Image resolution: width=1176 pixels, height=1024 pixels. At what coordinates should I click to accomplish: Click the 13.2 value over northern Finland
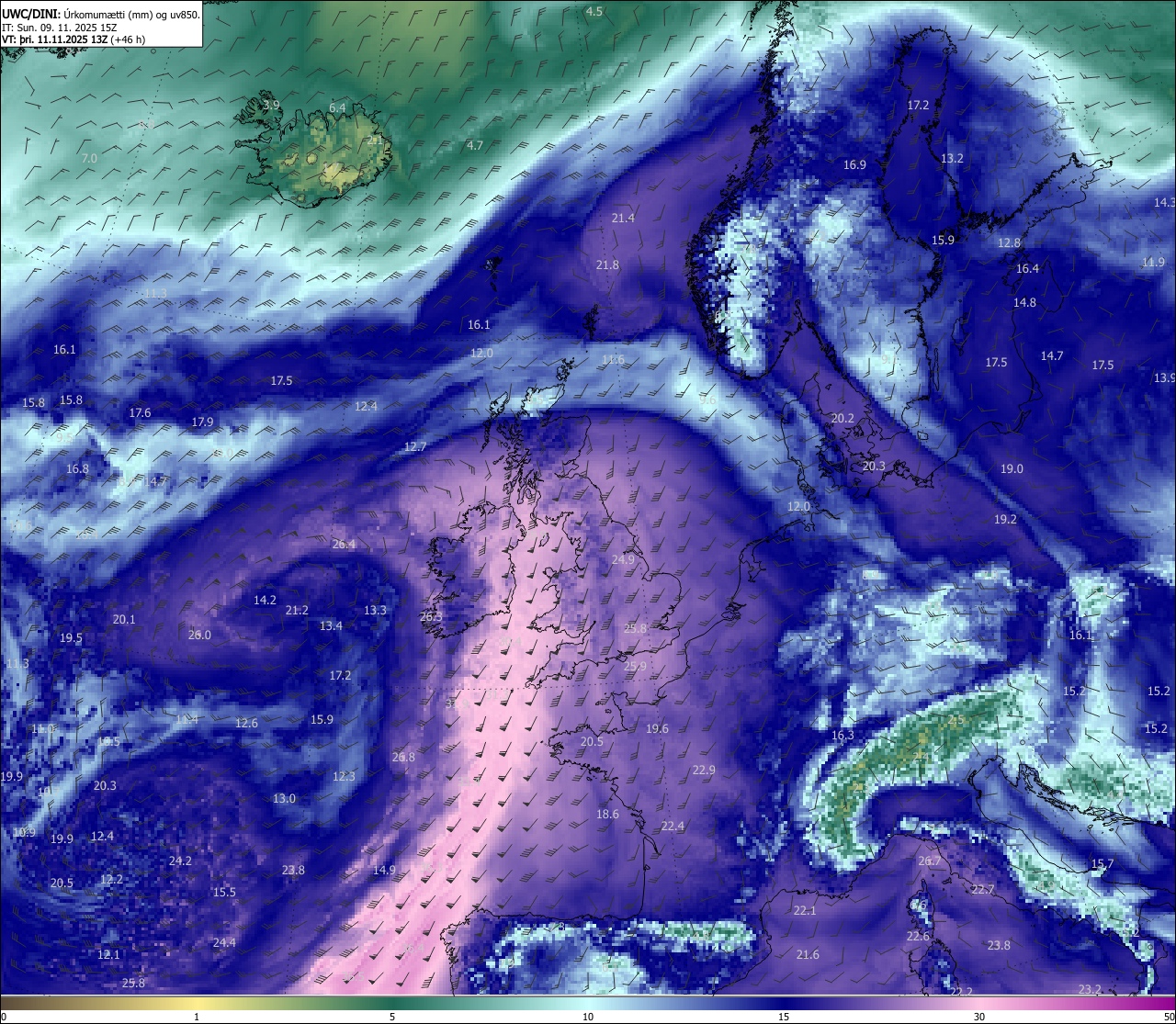952,159
